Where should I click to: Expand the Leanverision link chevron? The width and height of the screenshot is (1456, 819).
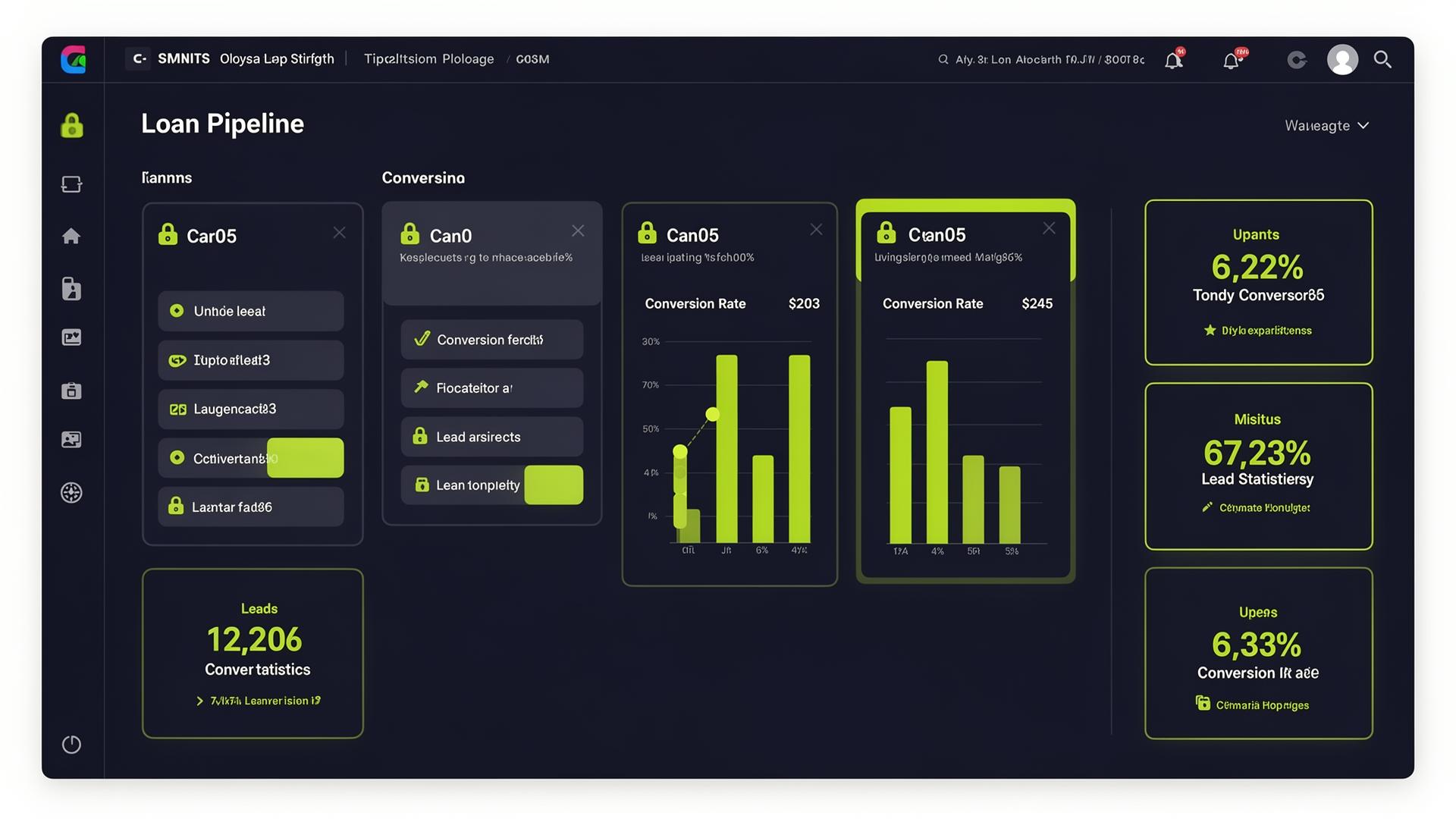(200, 701)
